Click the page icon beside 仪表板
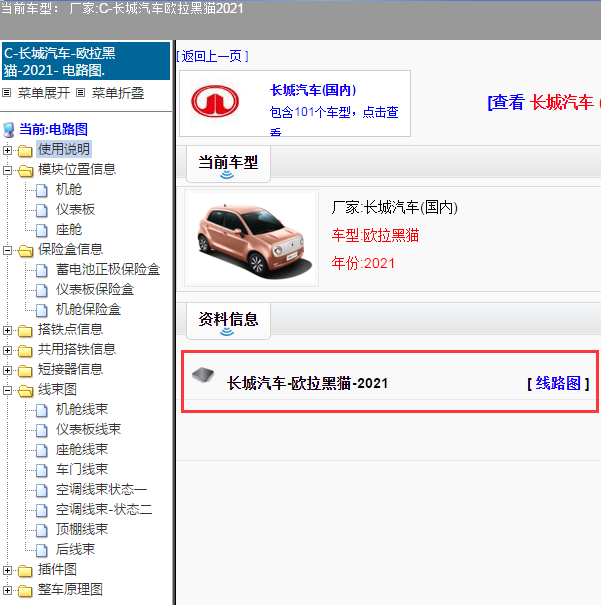 coord(42,210)
